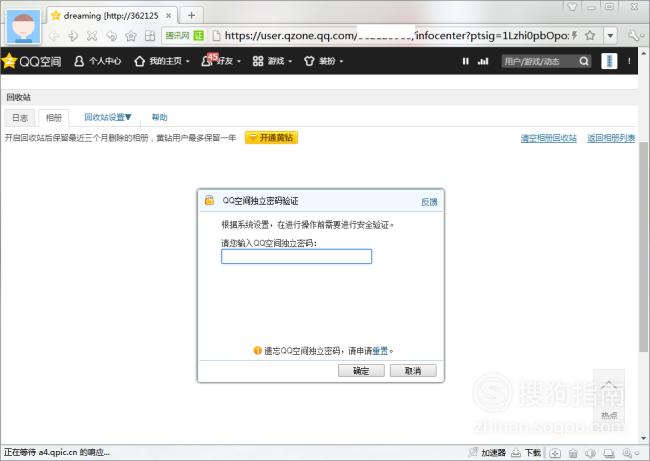The image size is (650, 461).
Task: Switch to the 日志 tab
Action: [20, 118]
